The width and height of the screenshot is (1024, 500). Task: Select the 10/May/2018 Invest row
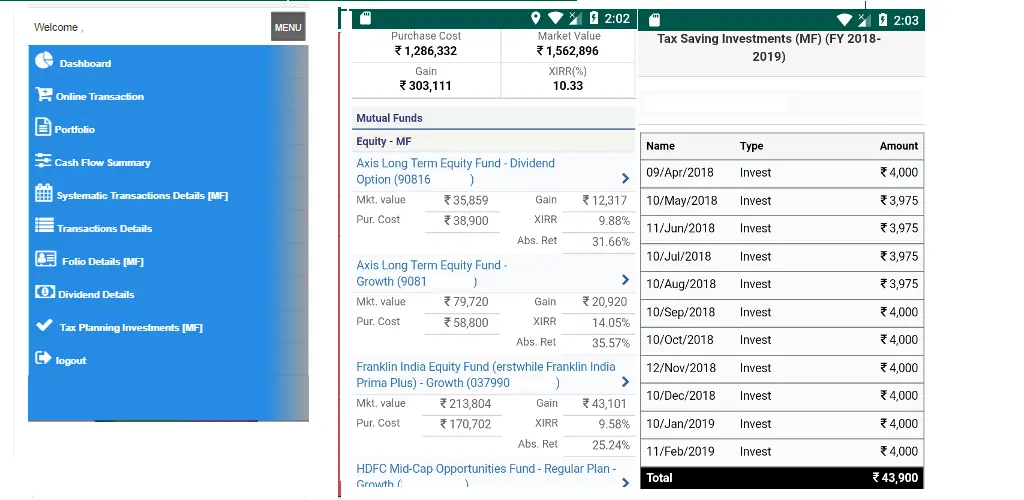click(x=782, y=201)
